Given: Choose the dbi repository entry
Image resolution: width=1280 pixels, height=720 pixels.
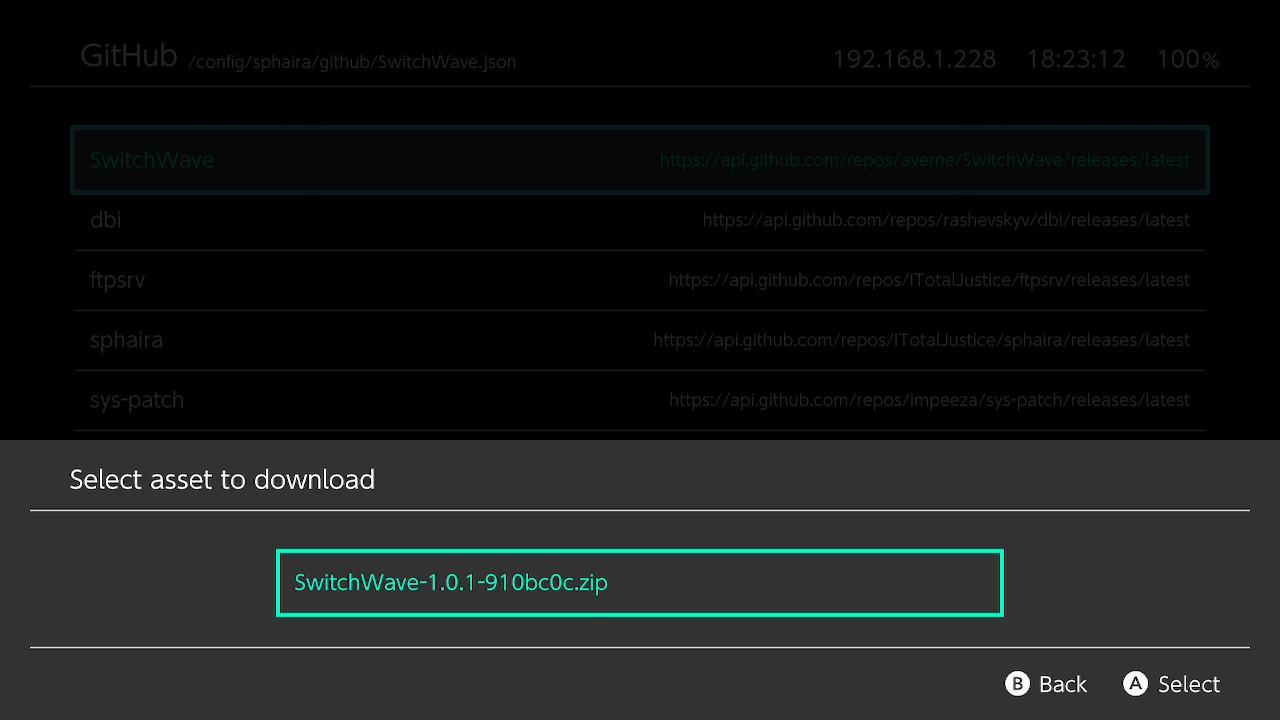Looking at the screenshot, I should [x=640, y=220].
